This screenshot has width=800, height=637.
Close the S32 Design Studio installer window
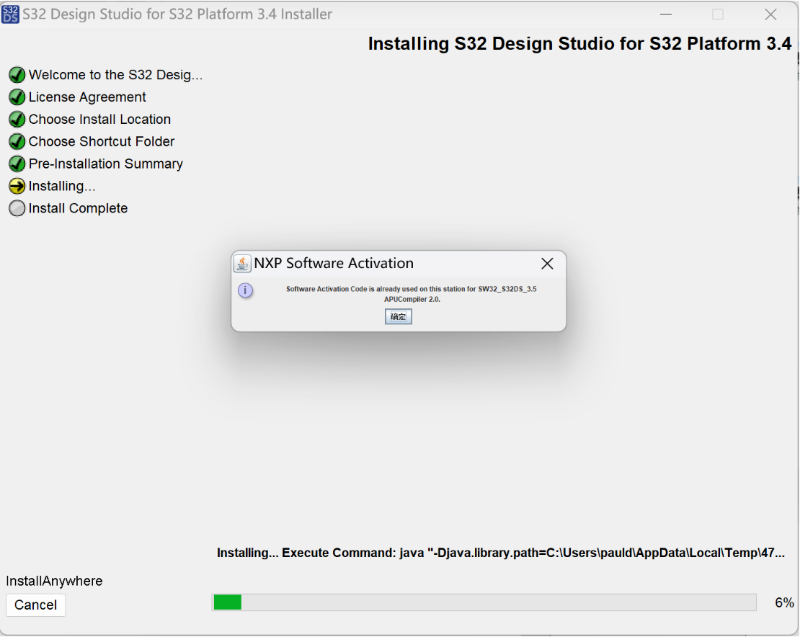click(770, 14)
